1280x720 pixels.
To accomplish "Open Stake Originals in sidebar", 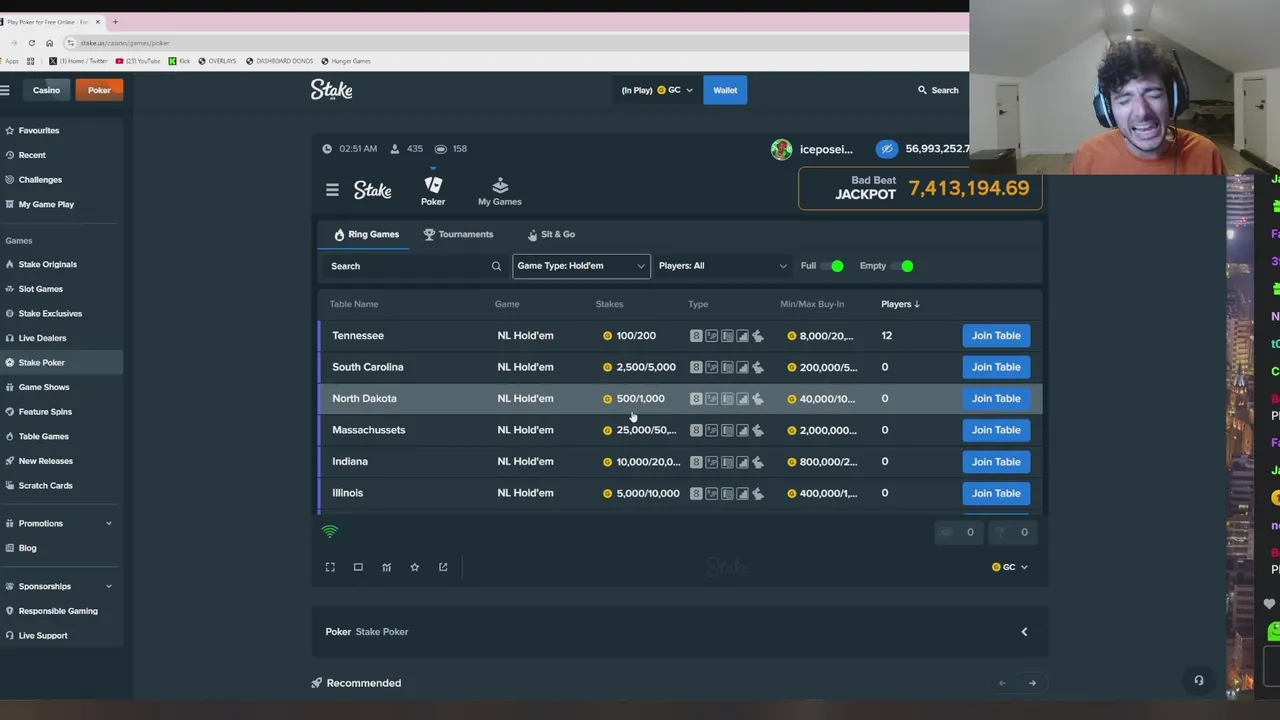I will pos(61,264).
